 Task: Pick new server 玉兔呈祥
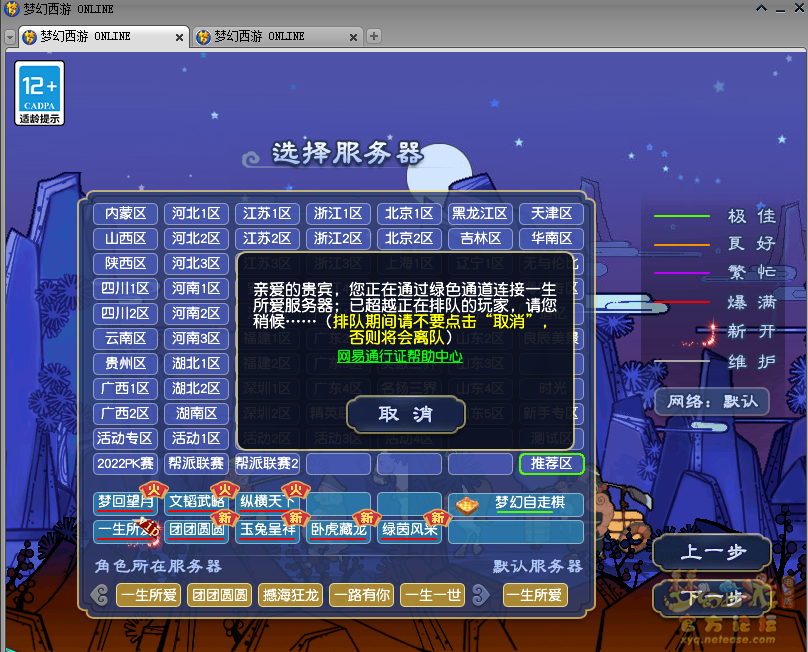pos(267,530)
